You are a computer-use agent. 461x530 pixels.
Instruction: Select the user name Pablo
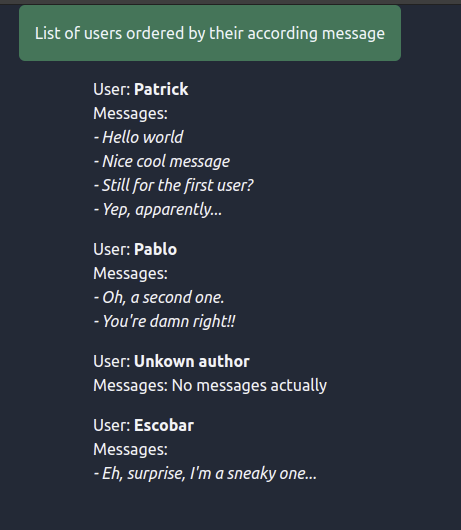tap(155, 249)
